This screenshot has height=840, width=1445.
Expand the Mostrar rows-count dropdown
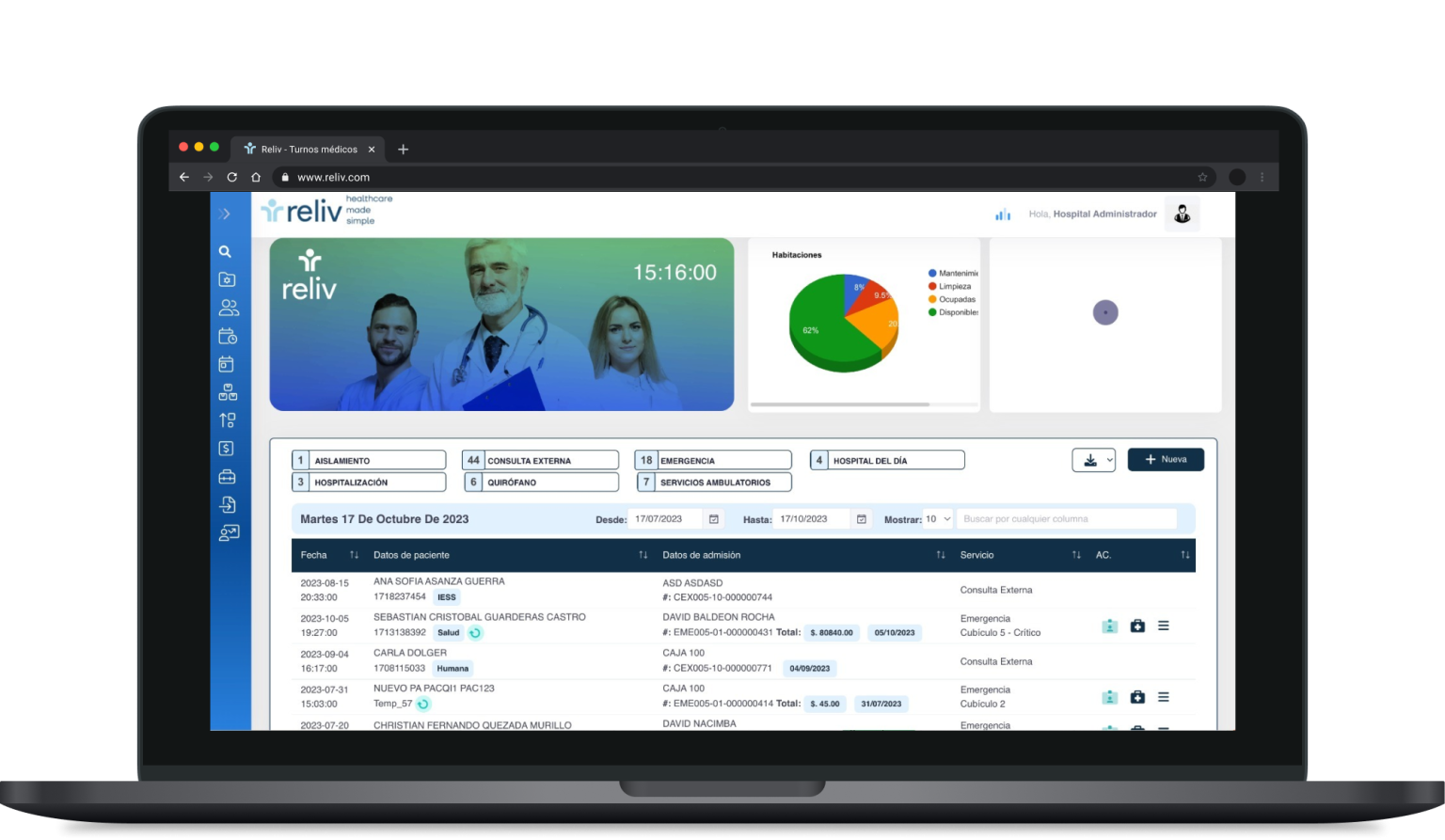938,518
